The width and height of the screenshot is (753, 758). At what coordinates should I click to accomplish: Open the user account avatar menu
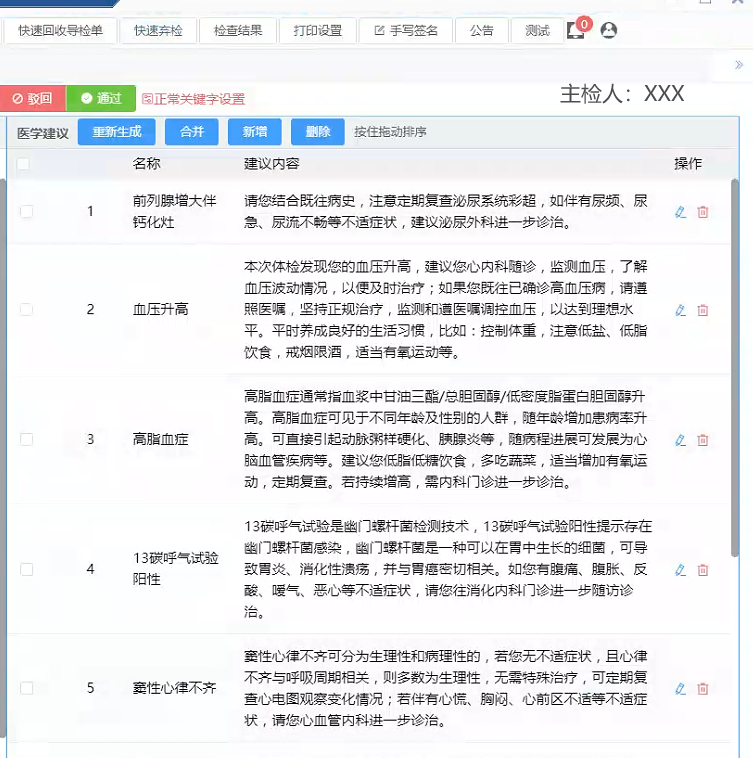click(608, 30)
